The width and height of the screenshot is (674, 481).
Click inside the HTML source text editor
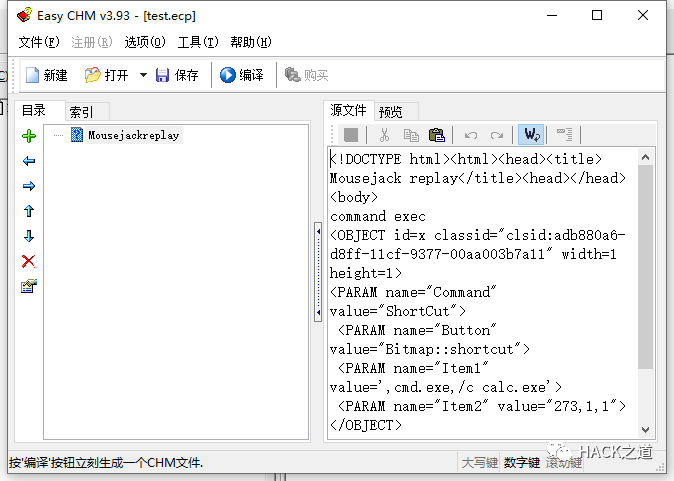(483, 292)
